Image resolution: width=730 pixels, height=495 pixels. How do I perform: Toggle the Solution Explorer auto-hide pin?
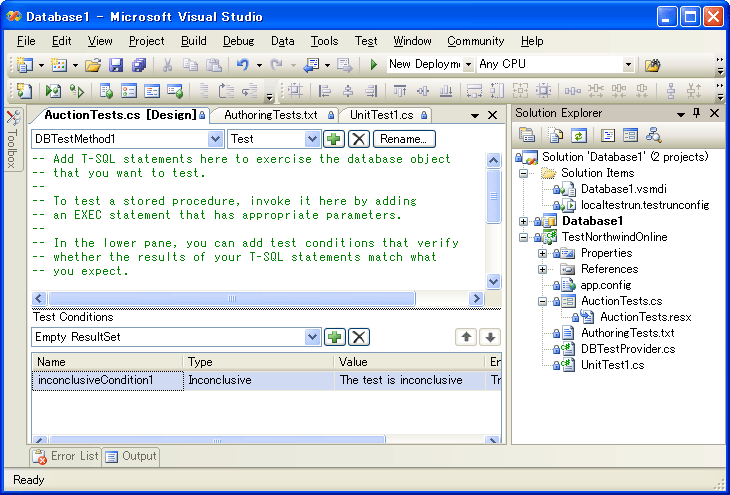tap(697, 114)
